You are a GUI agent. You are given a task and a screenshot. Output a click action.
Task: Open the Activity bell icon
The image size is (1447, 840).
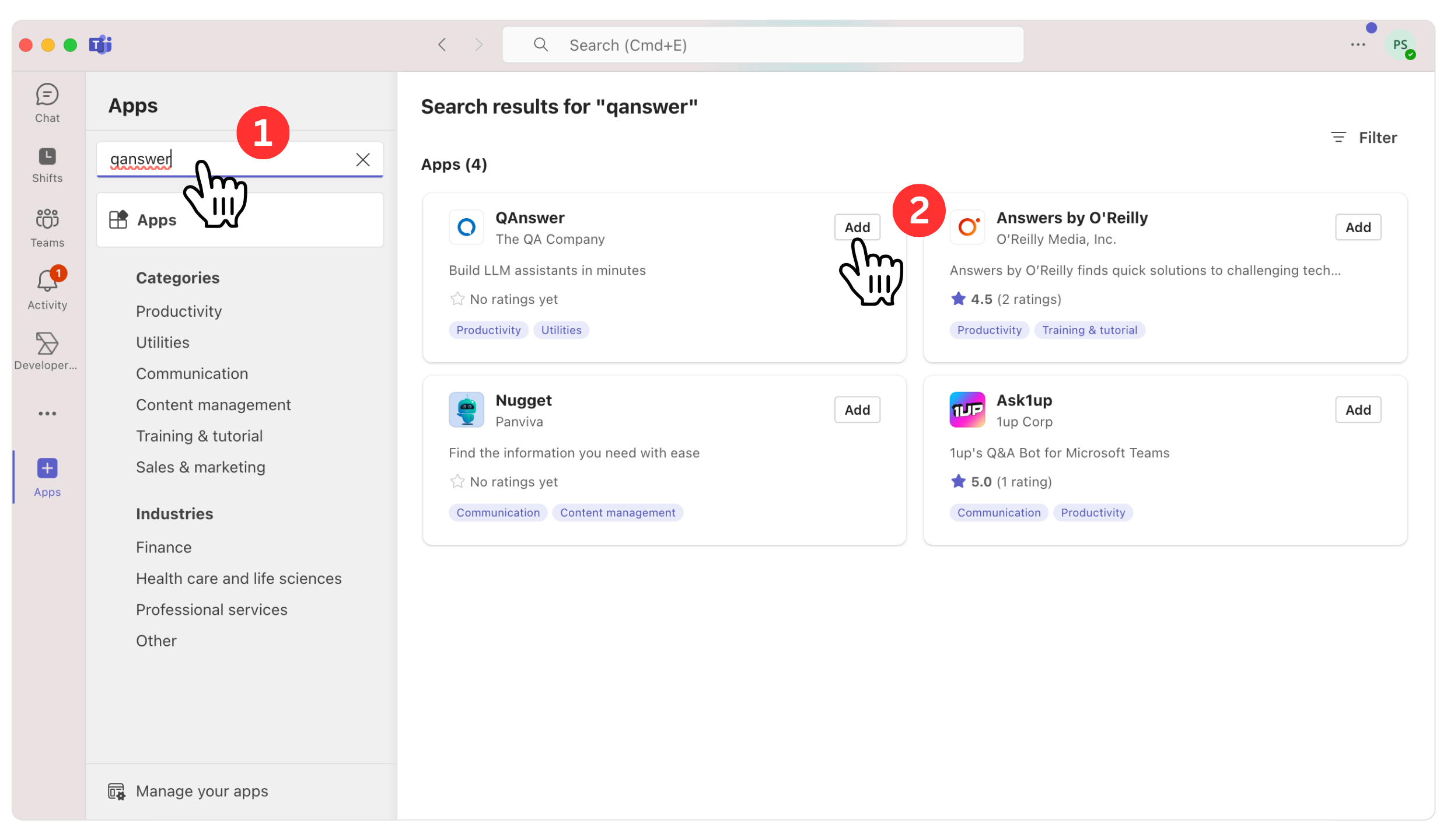47,289
